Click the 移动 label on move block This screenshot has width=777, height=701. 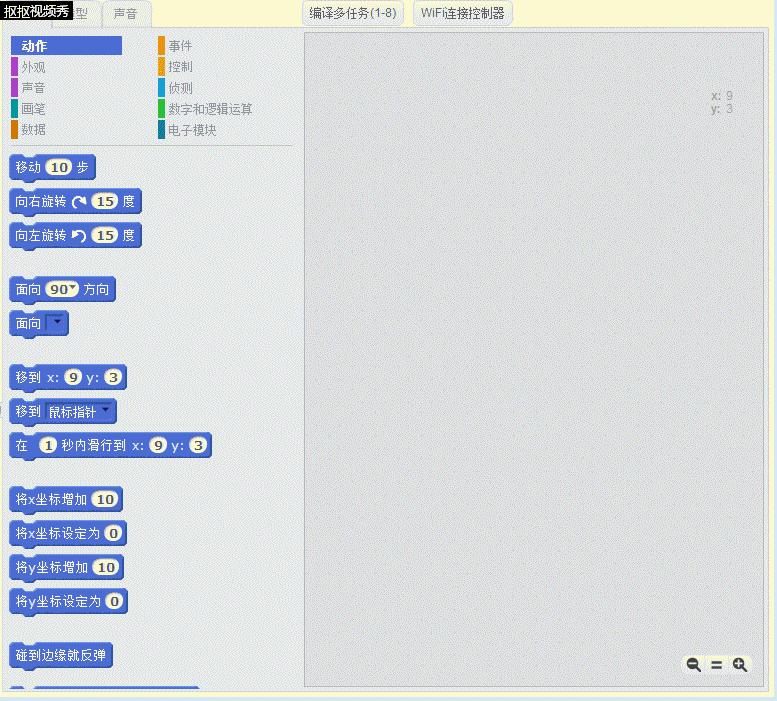tap(28, 167)
